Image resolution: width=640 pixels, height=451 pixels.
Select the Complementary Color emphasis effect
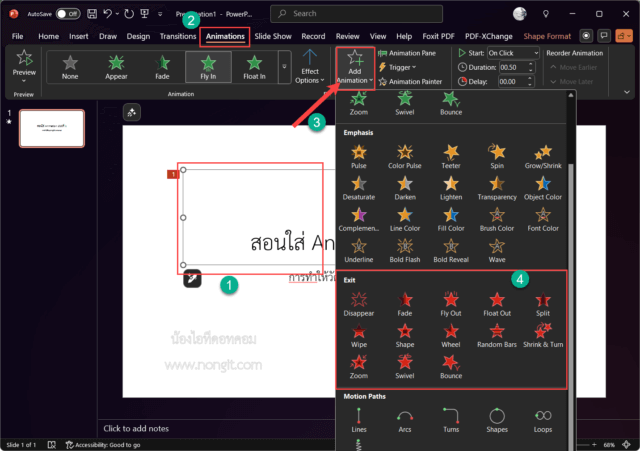click(358, 220)
